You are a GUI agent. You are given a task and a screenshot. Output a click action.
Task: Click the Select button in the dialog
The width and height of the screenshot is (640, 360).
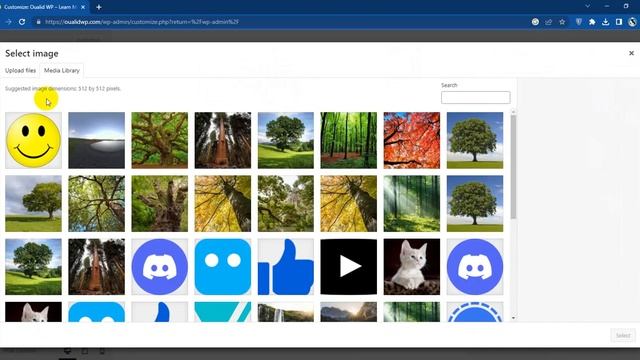pyautogui.click(x=623, y=335)
